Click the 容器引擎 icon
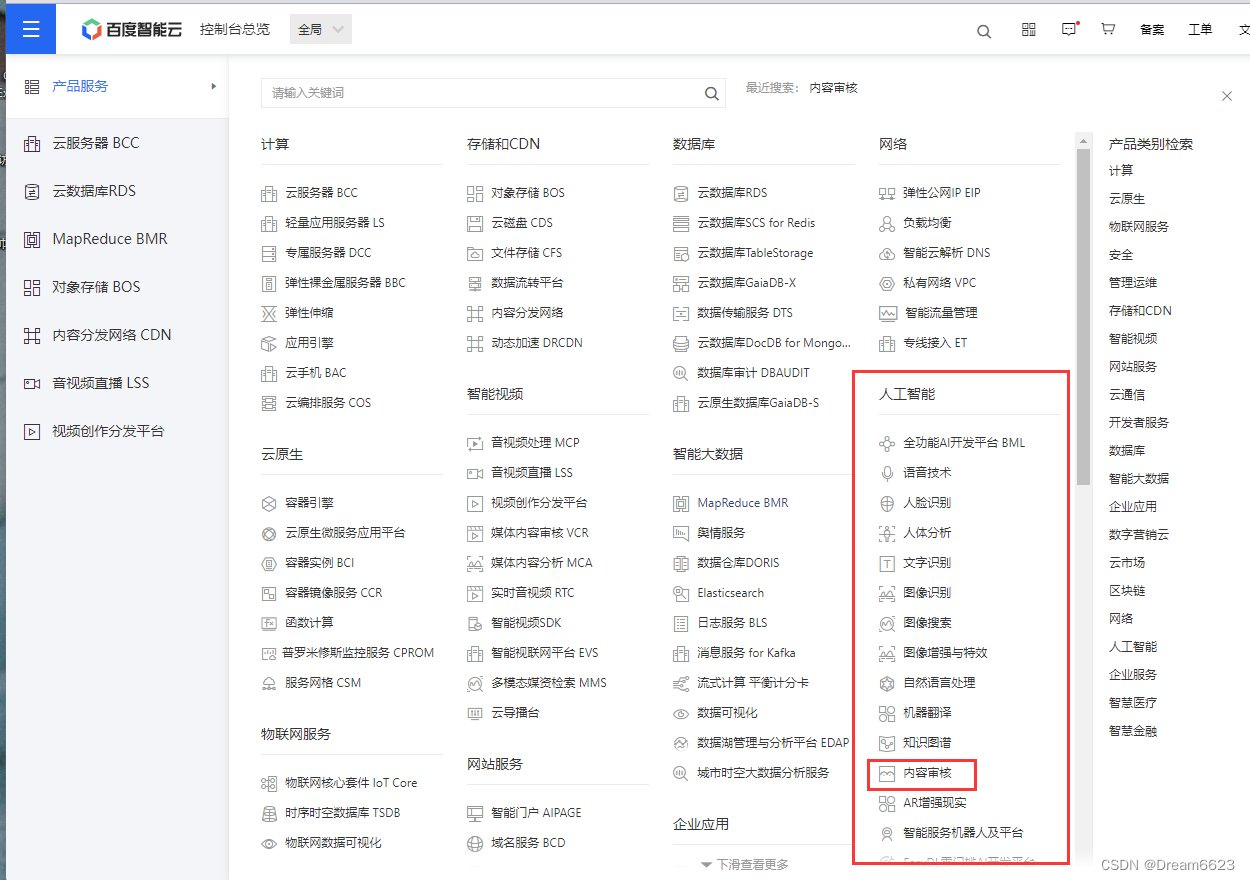Viewport: 1250px width, 880px height. pos(269,503)
